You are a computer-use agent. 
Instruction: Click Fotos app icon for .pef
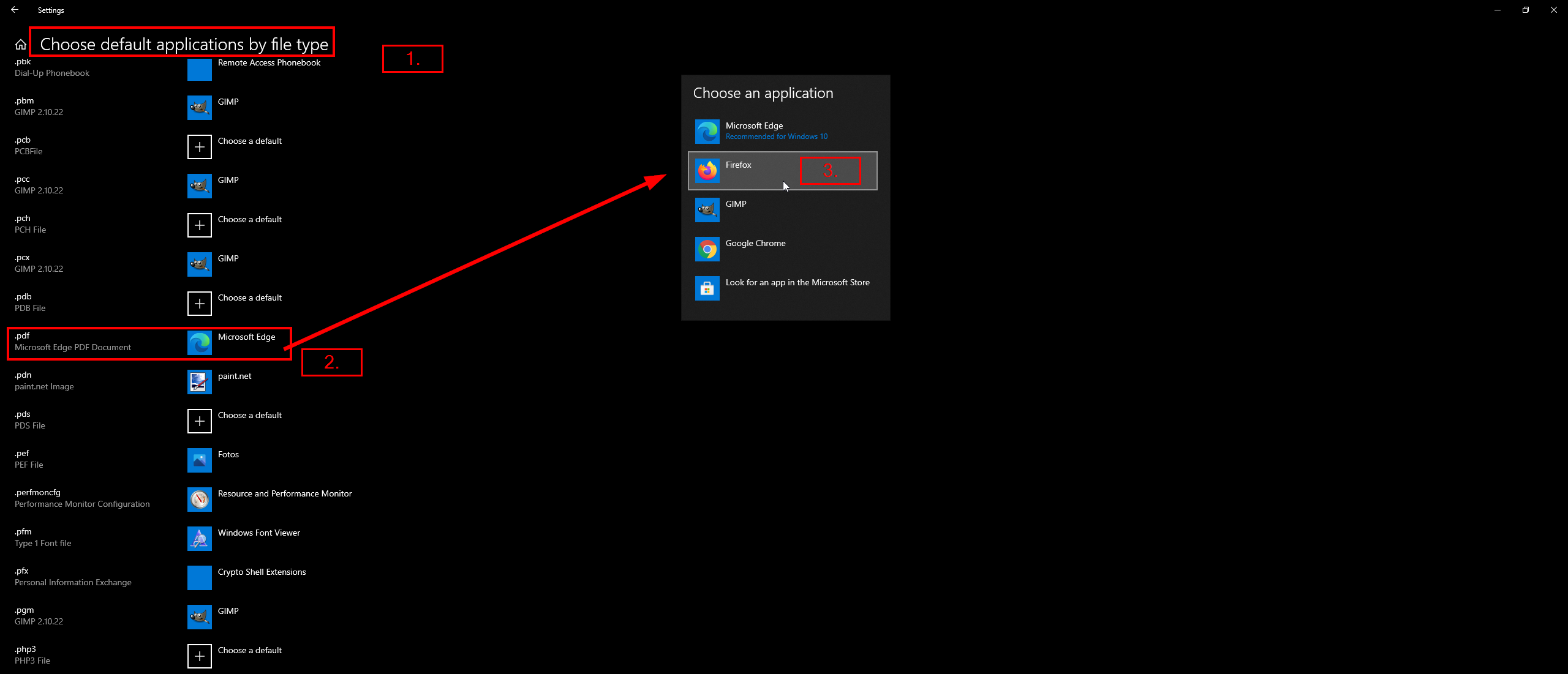pyautogui.click(x=200, y=460)
